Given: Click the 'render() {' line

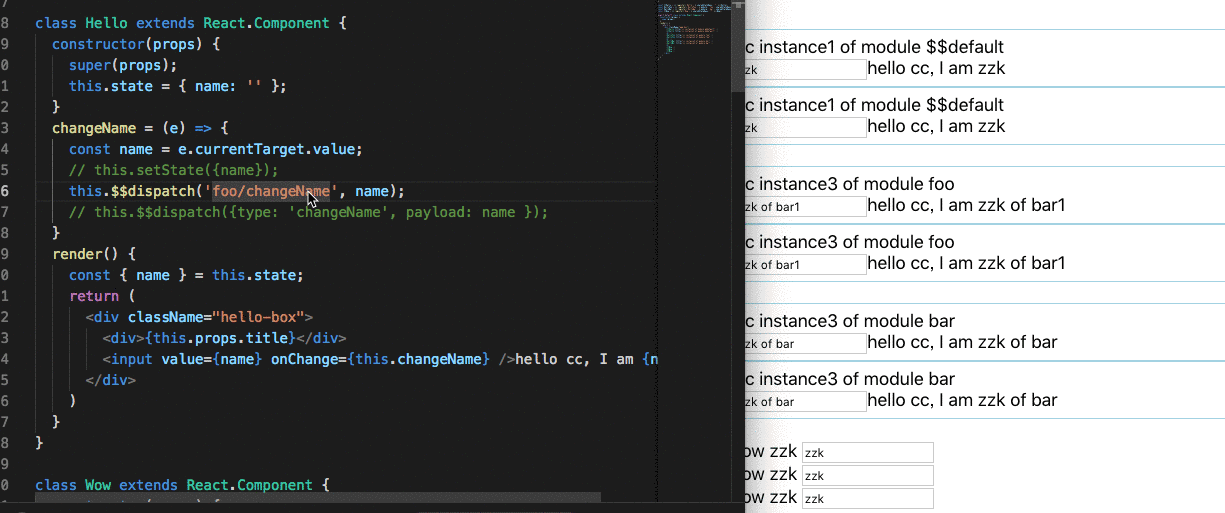Looking at the screenshot, I should coord(94,254).
